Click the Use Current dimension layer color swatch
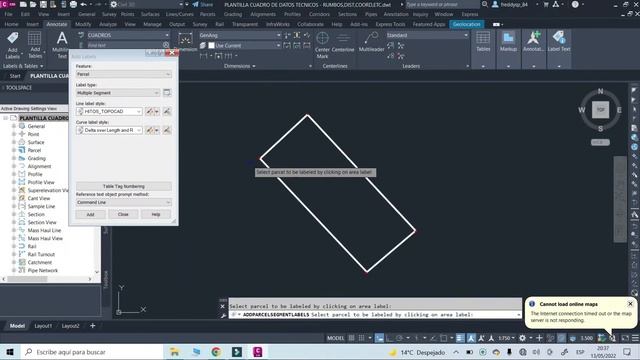The height and width of the screenshot is (360, 640). [211, 45]
